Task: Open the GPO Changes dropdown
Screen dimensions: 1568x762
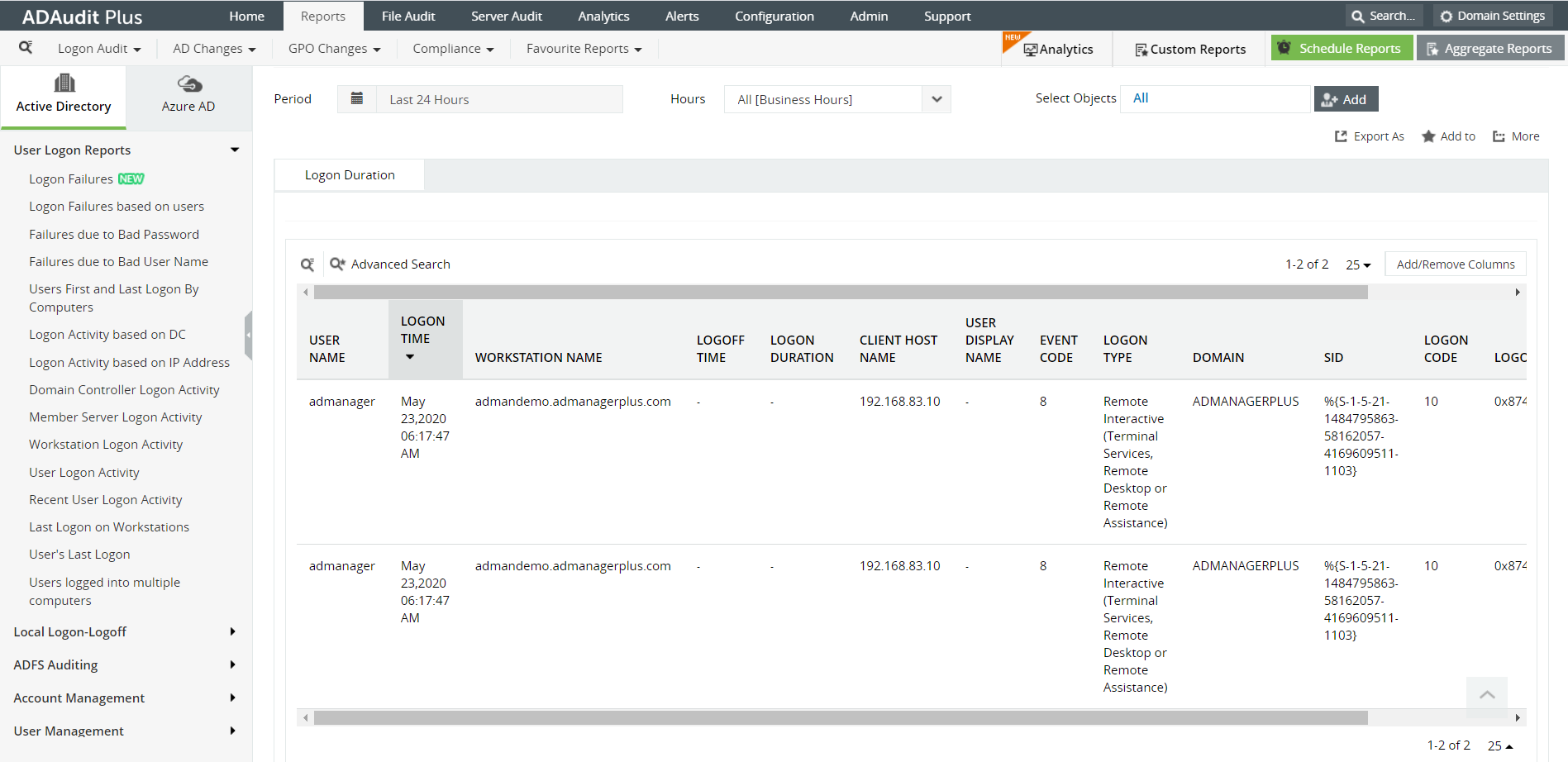Action: pyautogui.click(x=334, y=49)
